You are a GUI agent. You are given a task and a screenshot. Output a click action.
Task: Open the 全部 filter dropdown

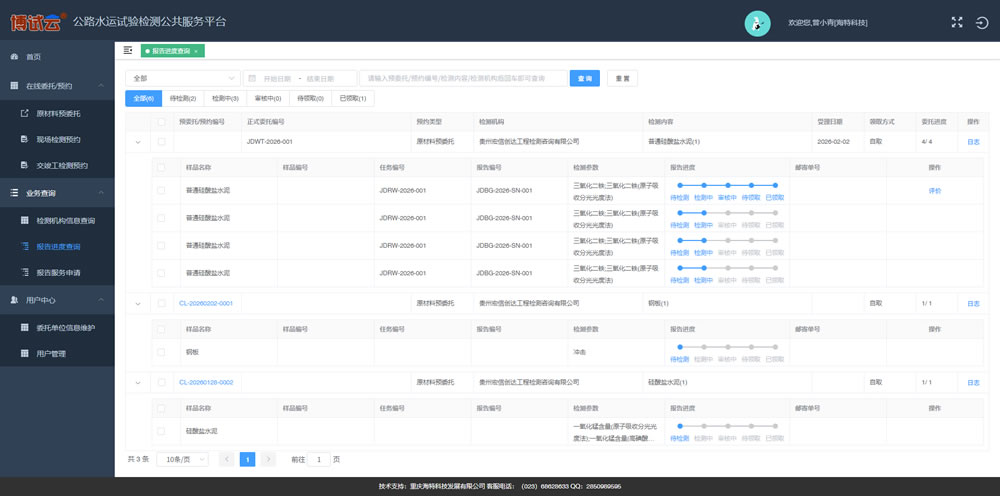point(182,78)
